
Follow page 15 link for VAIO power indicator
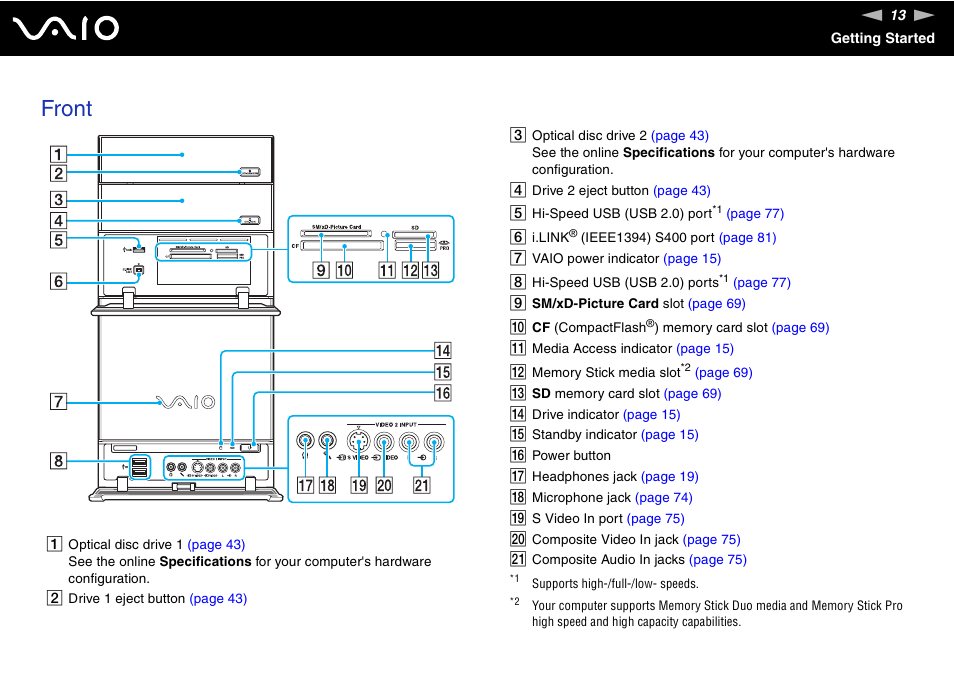692,259
